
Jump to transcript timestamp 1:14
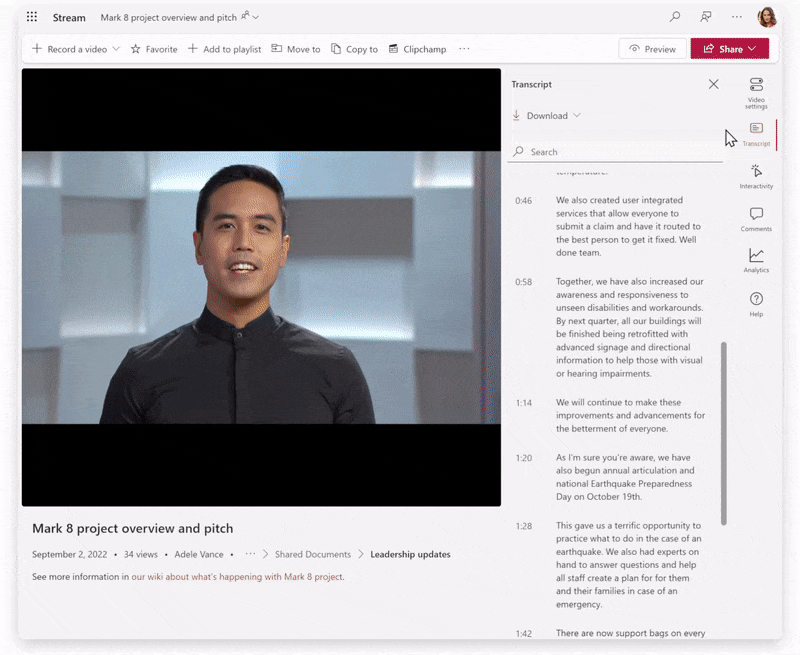click(523, 403)
